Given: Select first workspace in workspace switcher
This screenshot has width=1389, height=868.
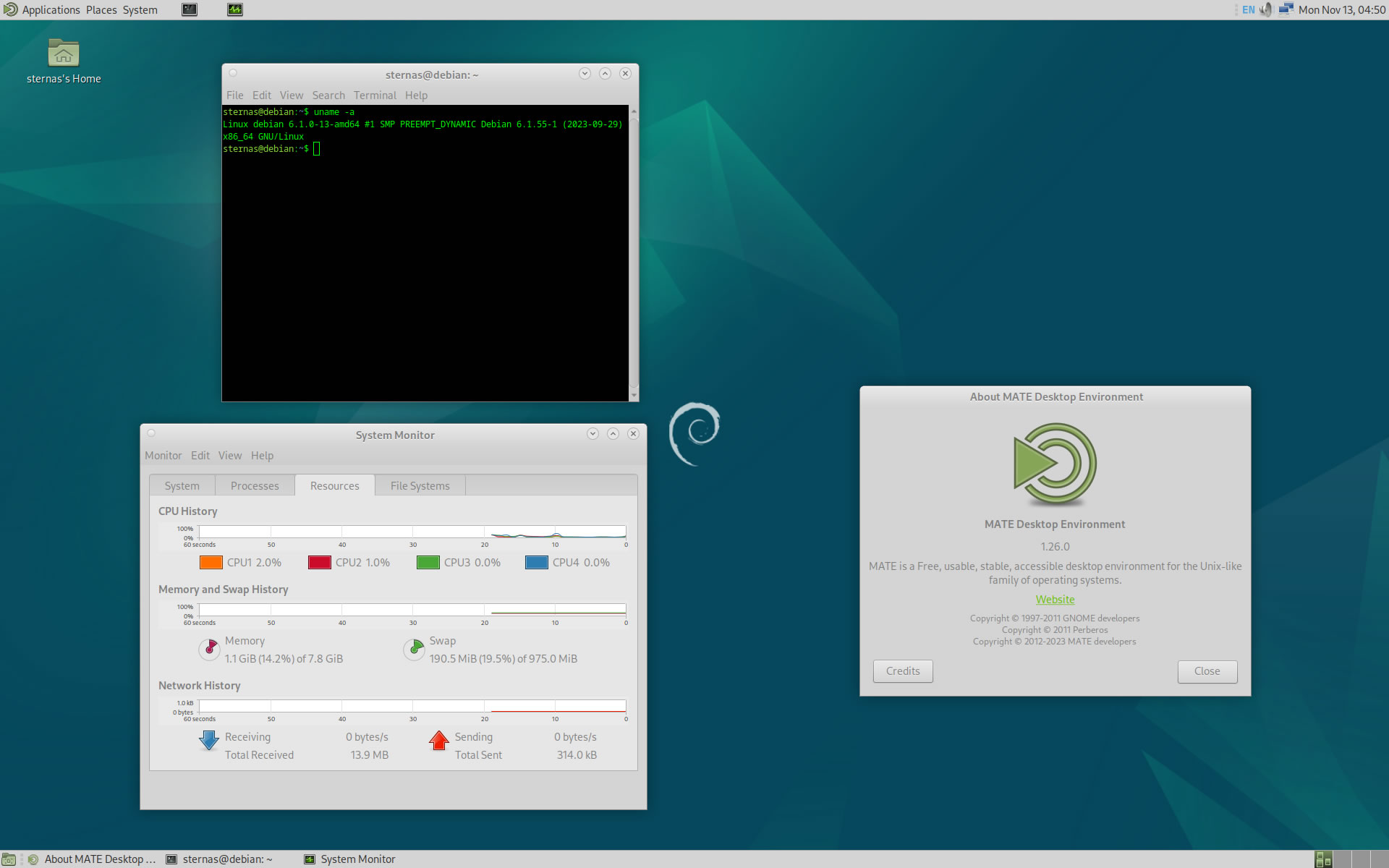Looking at the screenshot, I should point(1324,859).
